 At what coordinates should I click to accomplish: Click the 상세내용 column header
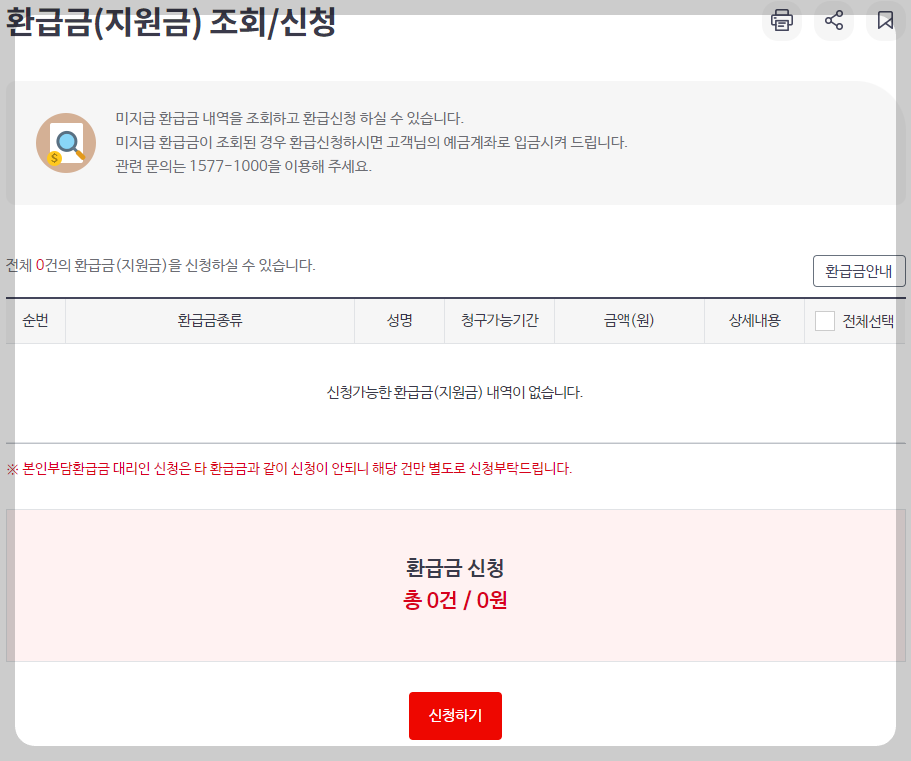[754, 320]
